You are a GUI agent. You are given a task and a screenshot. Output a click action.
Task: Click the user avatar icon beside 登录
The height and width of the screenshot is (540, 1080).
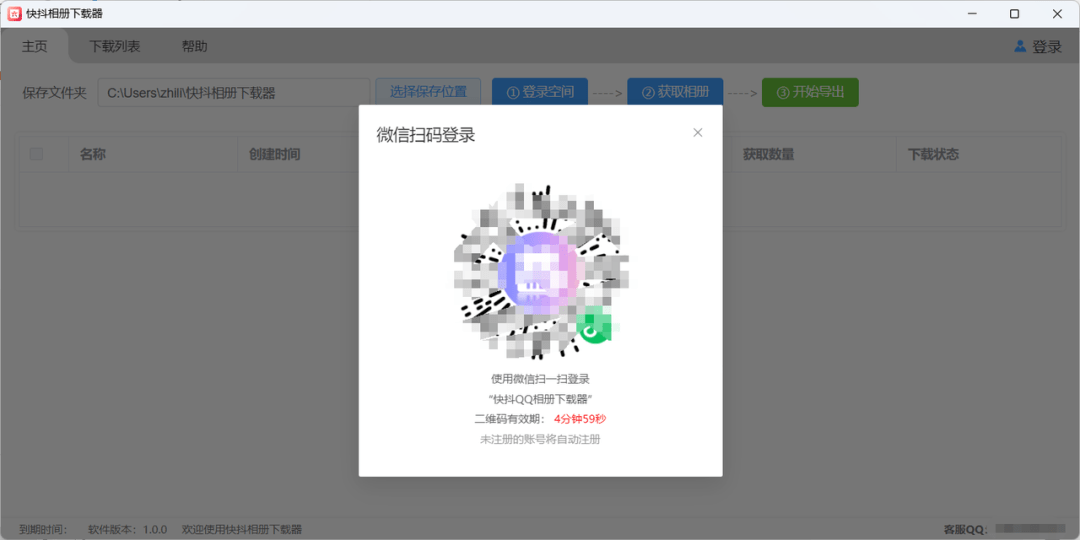coord(1020,46)
